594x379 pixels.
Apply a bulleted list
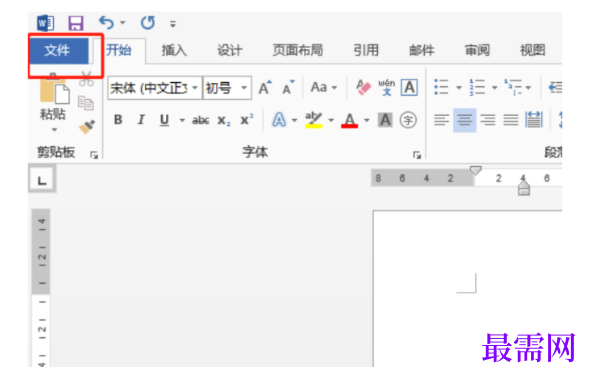[x=441, y=87]
